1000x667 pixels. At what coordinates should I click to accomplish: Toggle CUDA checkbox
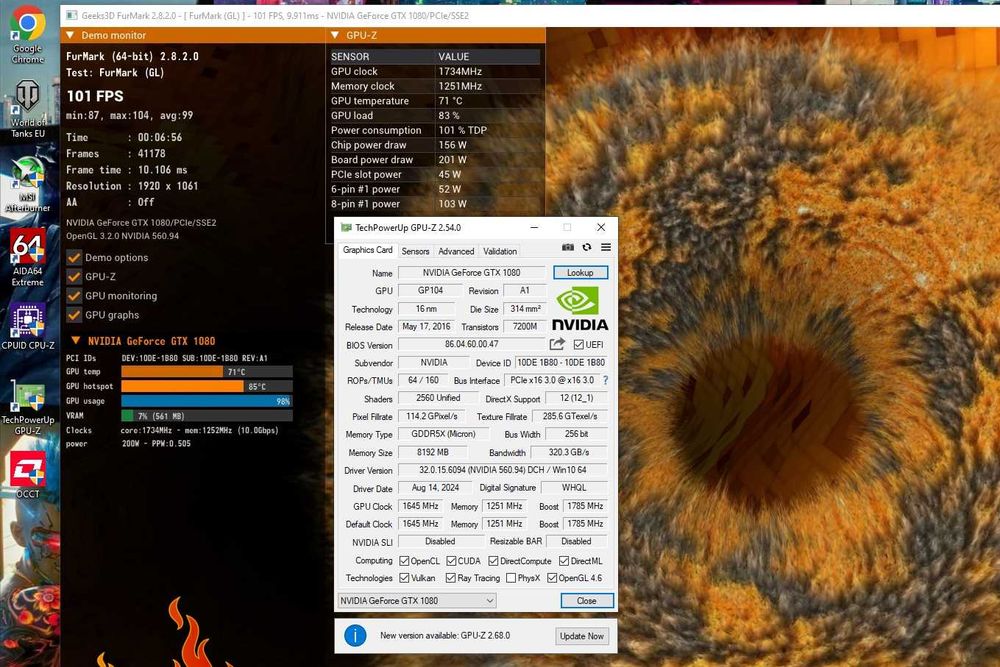(x=451, y=561)
